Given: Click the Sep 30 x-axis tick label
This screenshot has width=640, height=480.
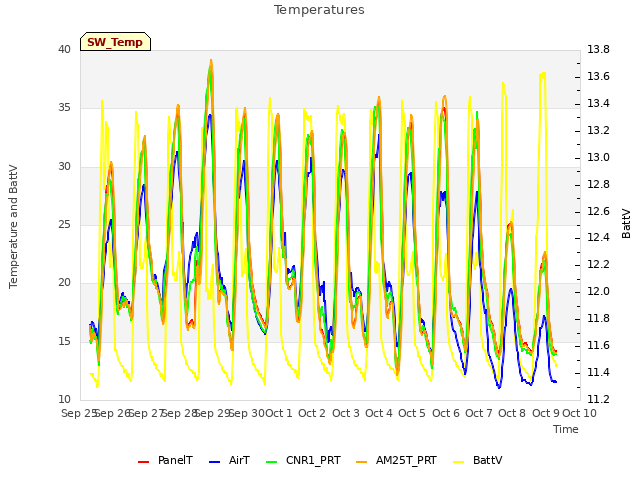Looking at the screenshot, I should coord(247,413).
